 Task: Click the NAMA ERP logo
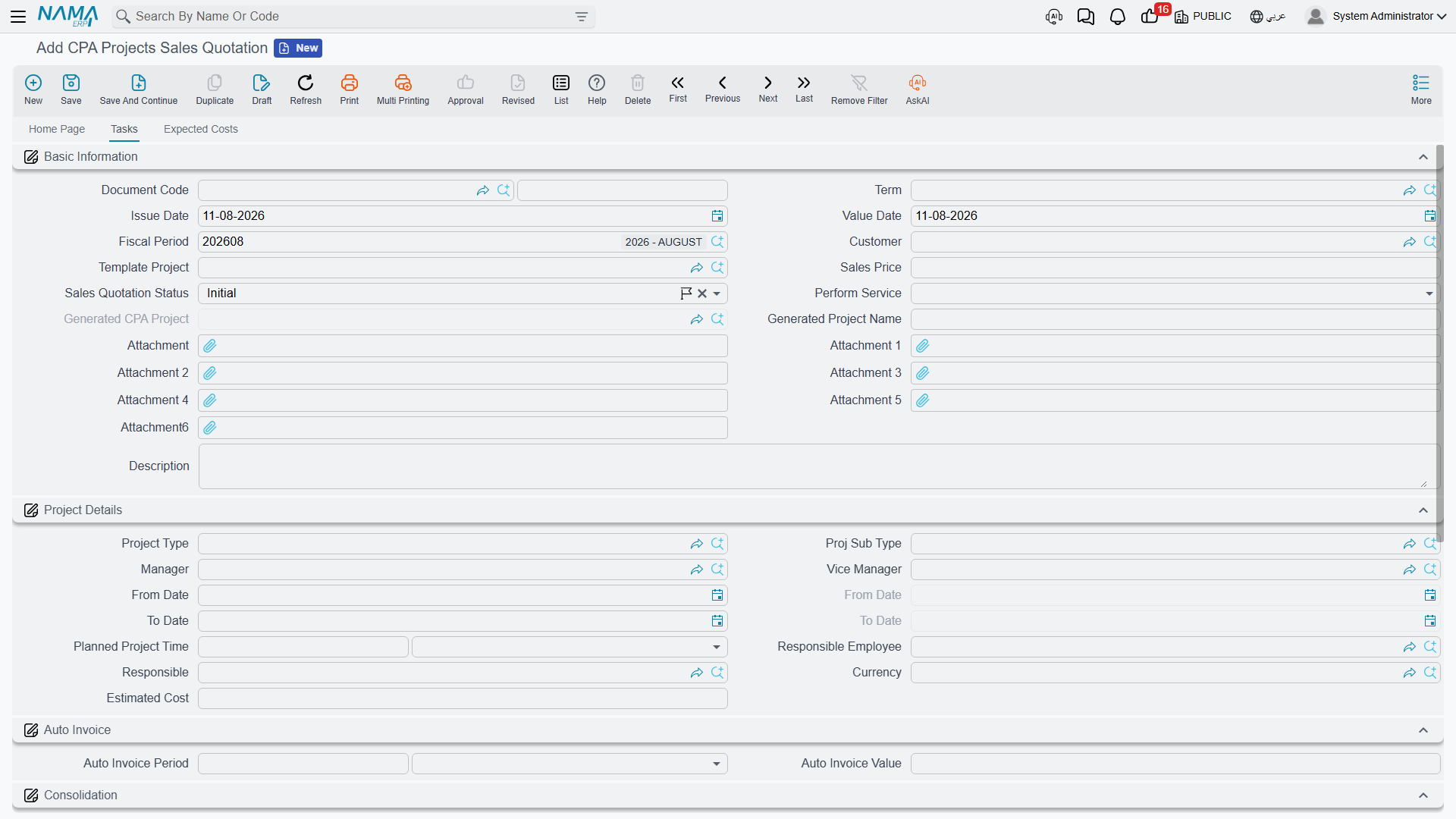(x=68, y=16)
